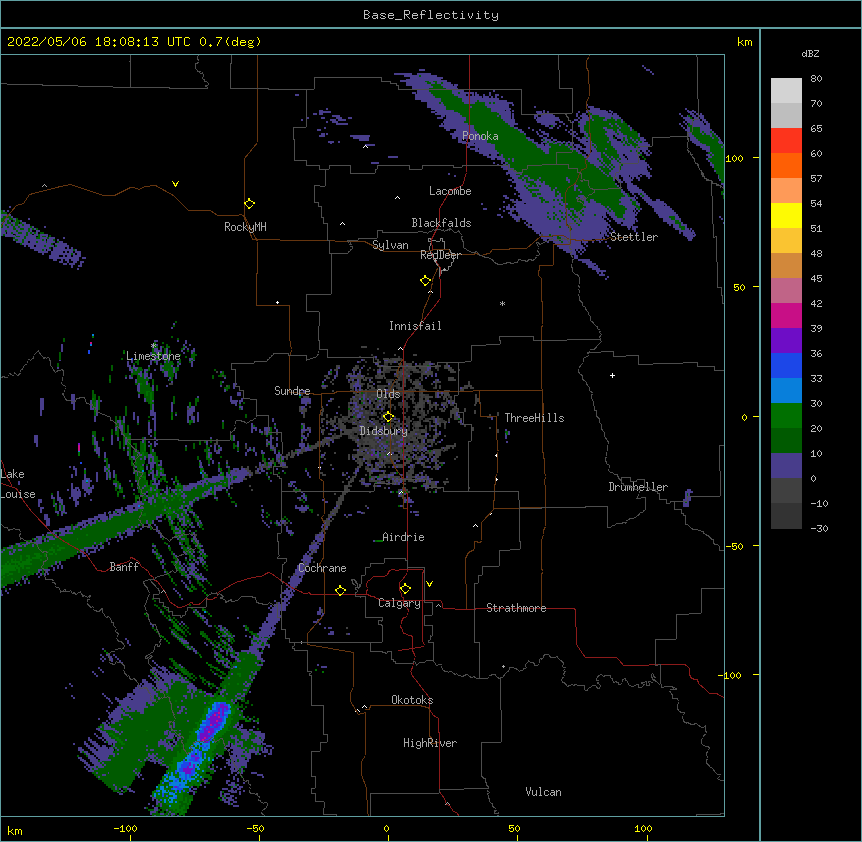The height and width of the screenshot is (842, 862).
Task: Click the yellow diamond marker beside Olds
Action: 388,416
